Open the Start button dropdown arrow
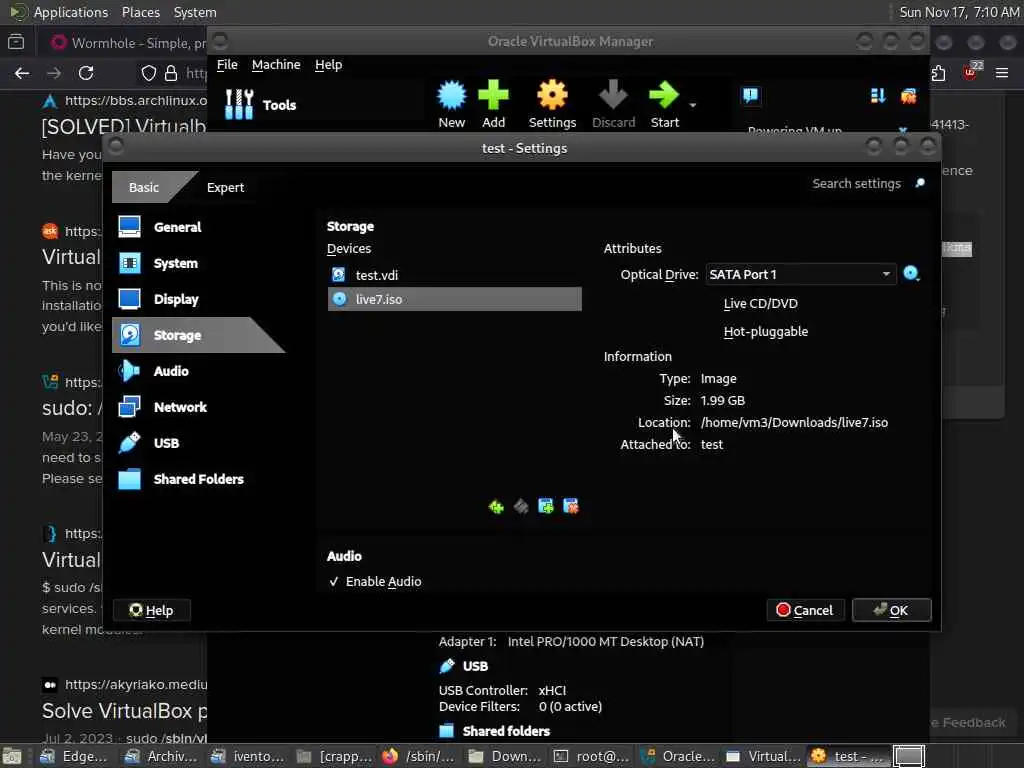The image size is (1024, 768). (x=692, y=105)
